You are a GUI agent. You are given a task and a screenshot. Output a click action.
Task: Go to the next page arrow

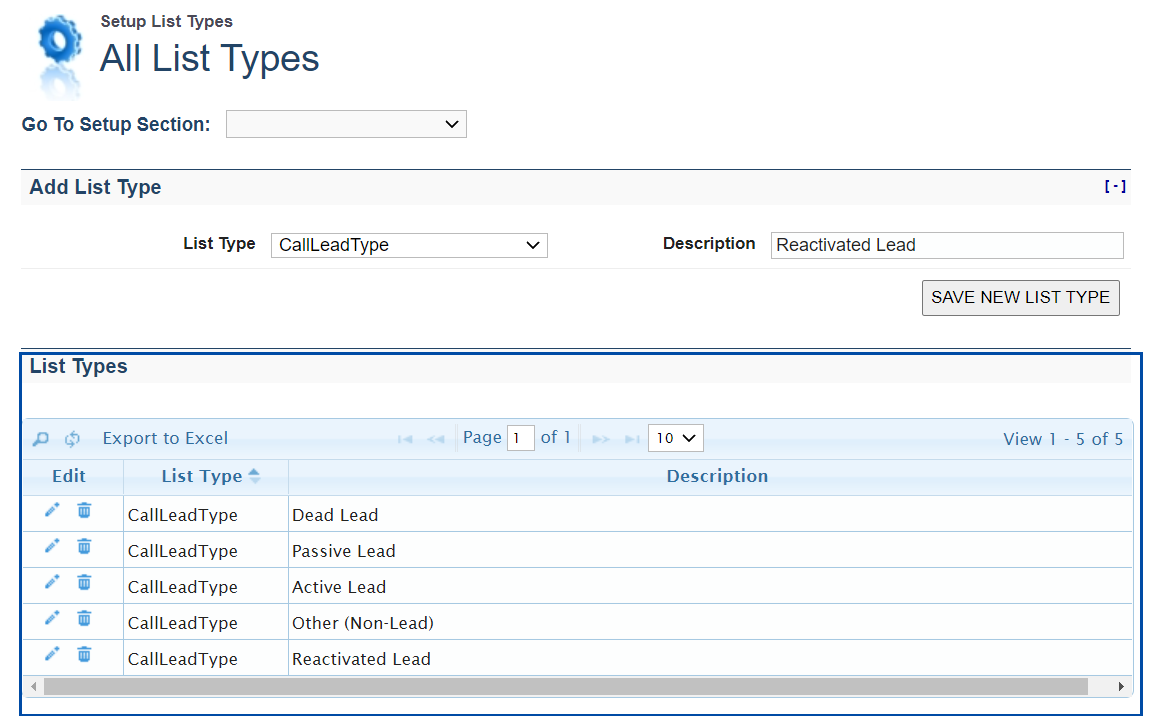click(600, 439)
